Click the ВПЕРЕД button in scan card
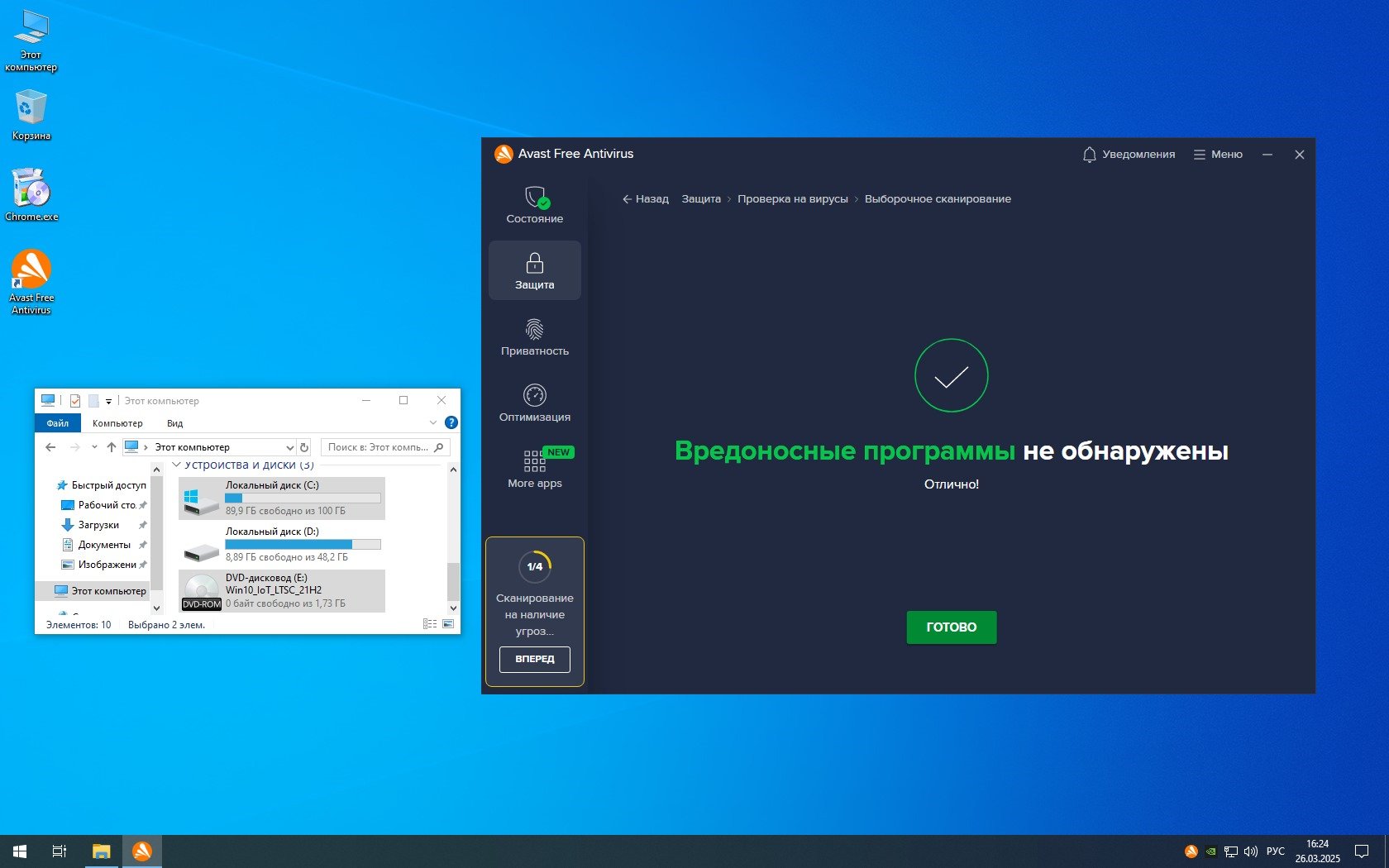Screen dimensions: 1389x868 pyautogui.click(x=535, y=660)
